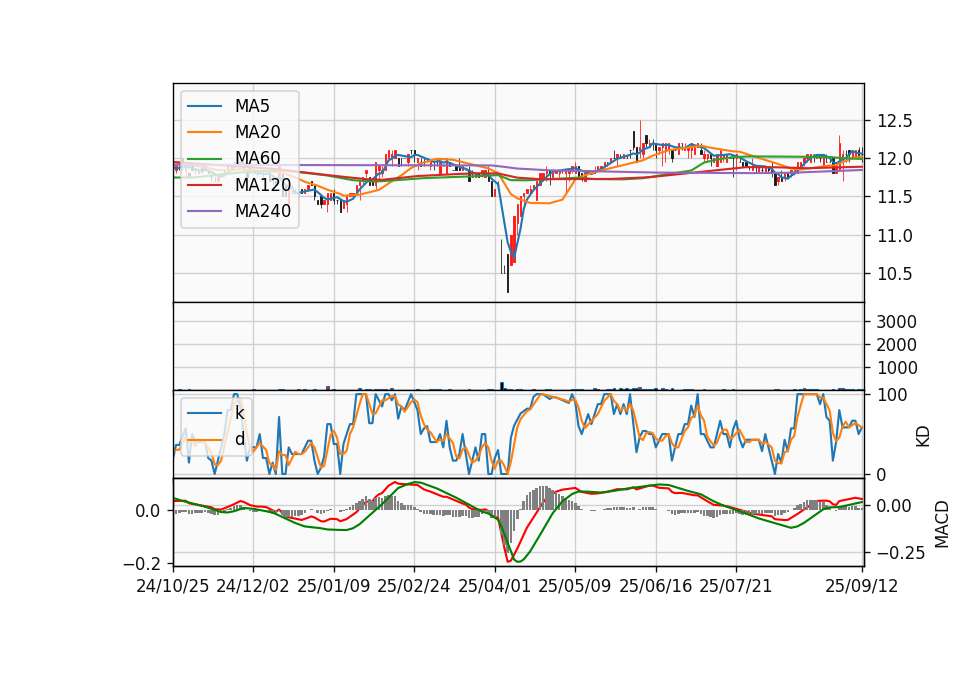960x690 pixels.
Task: Click the −0.25 label on MACD right axis
Action: [x=901, y=553]
